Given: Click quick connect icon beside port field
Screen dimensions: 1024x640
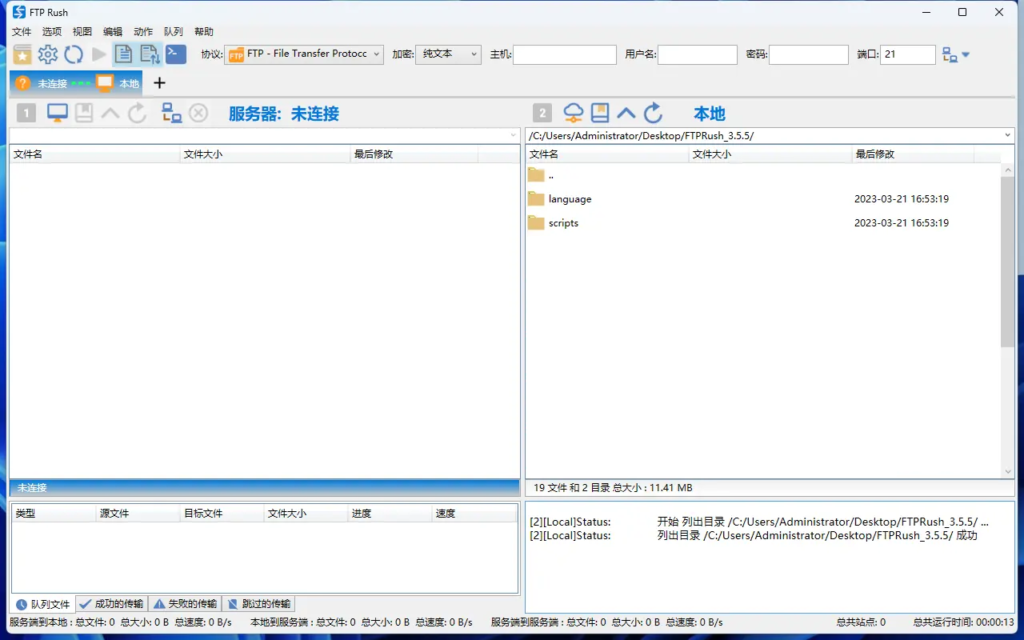Looking at the screenshot, I should click(x=950, y=55).
